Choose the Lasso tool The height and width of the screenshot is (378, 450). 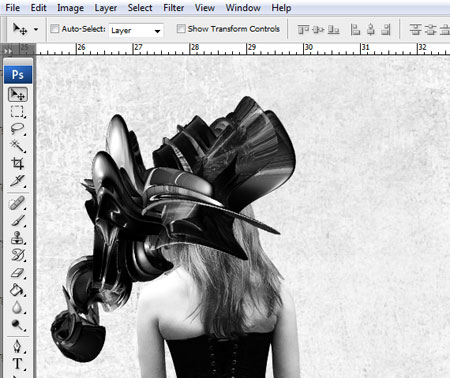point(18,129)
